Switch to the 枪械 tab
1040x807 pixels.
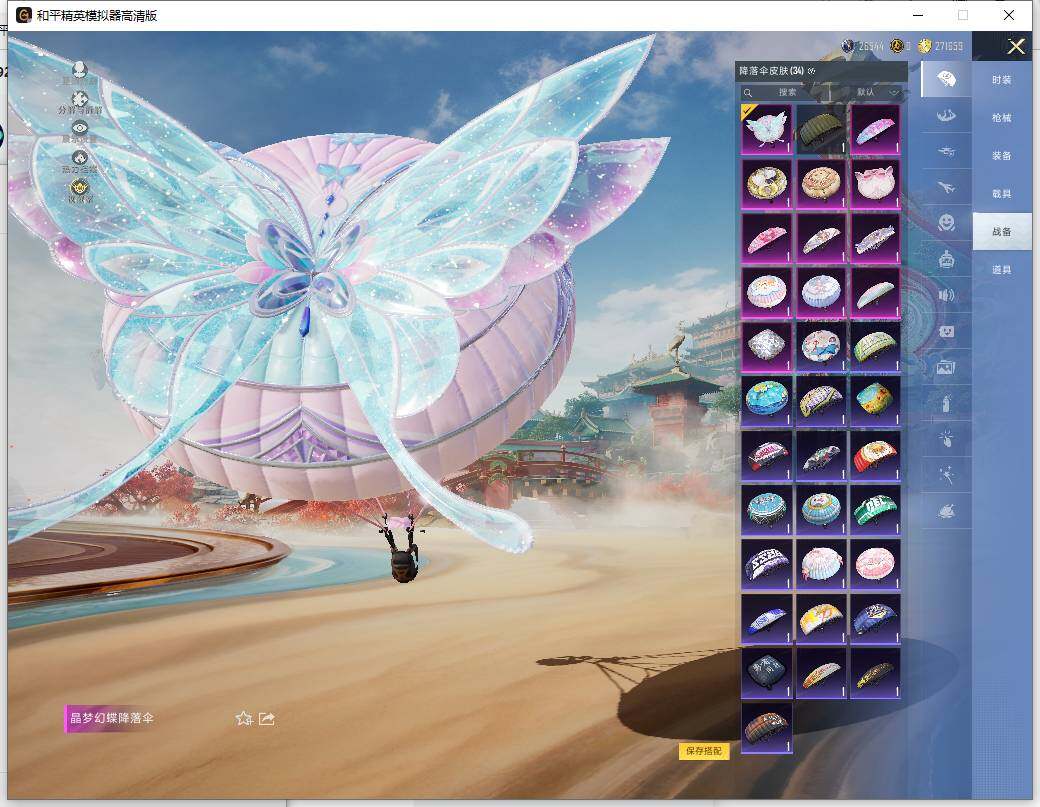1001,118
